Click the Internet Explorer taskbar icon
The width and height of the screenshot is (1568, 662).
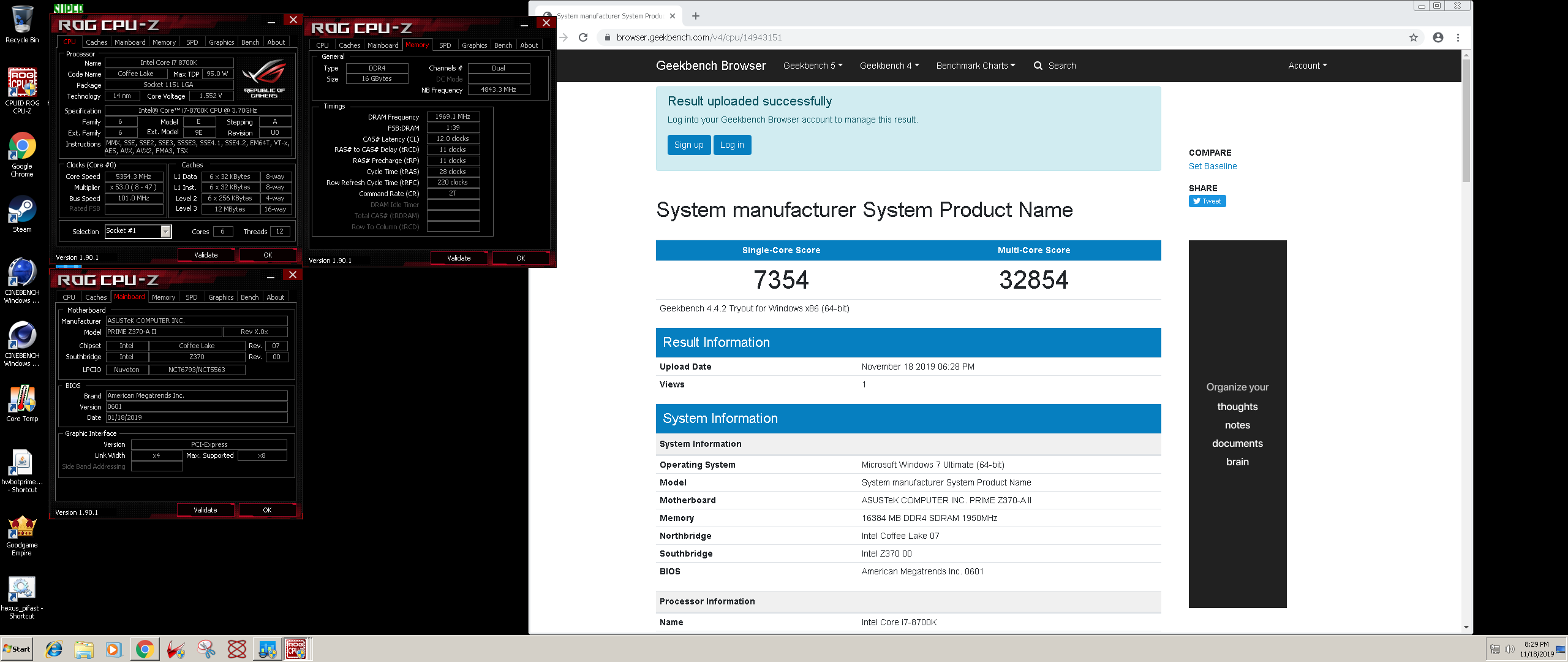coord(54,649)
